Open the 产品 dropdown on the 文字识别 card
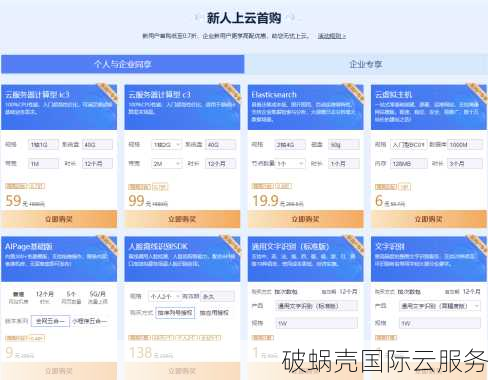This screenshot has width=488, height=380. click(440, 306)
